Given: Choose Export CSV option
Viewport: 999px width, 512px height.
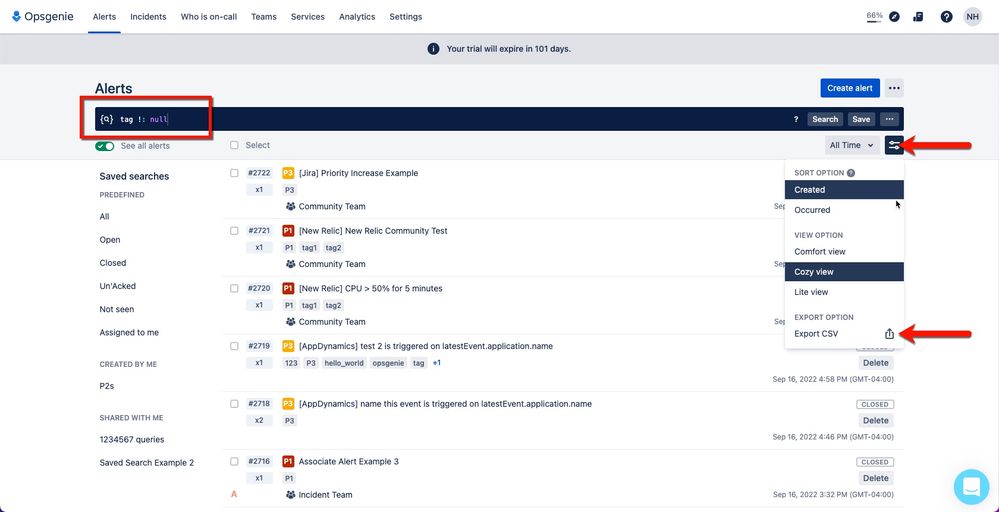Looking at the screenshot, I should [x=844, y=334].
